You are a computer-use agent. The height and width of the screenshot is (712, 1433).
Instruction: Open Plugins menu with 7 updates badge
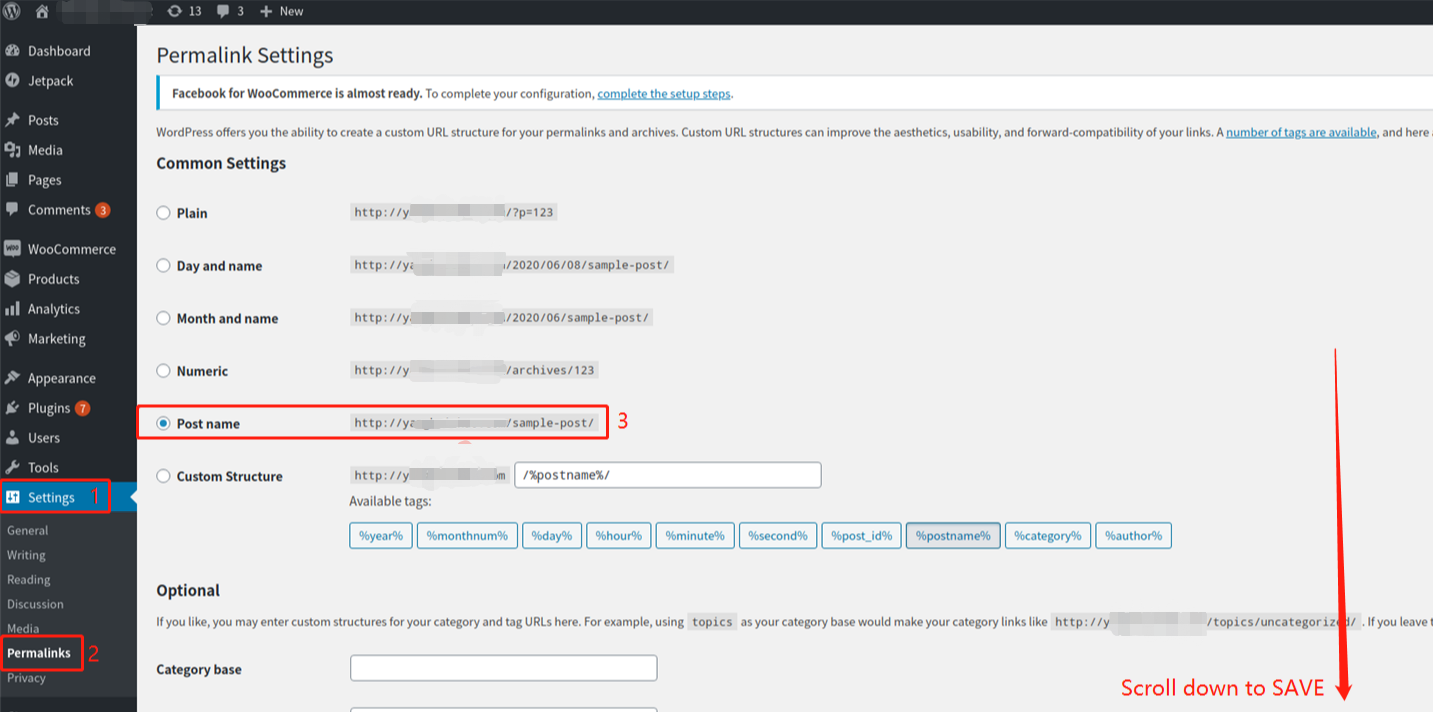coord(59,408)
